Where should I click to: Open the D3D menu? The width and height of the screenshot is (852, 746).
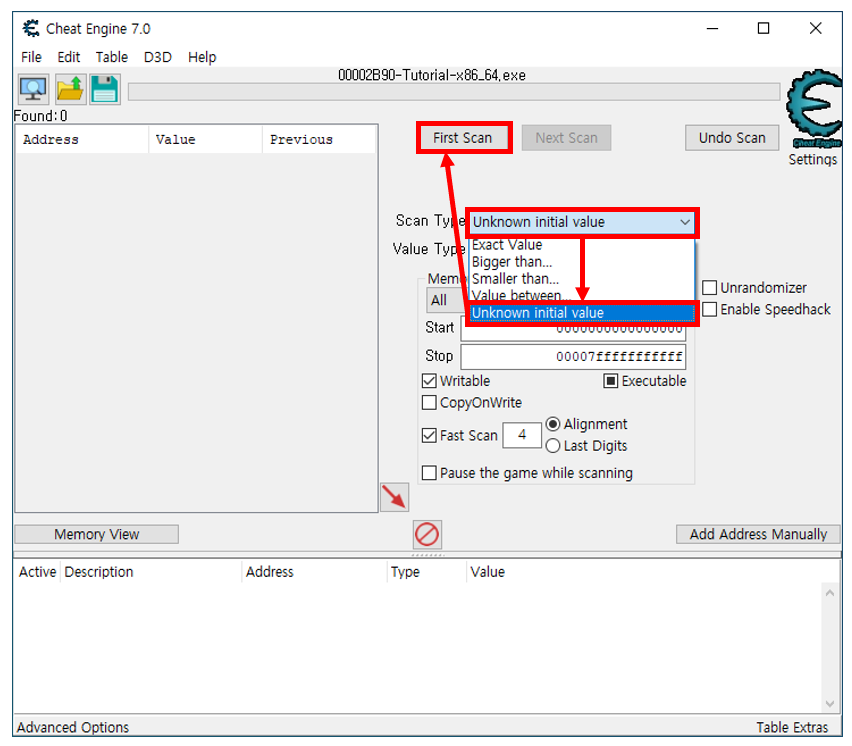point(158,57)
